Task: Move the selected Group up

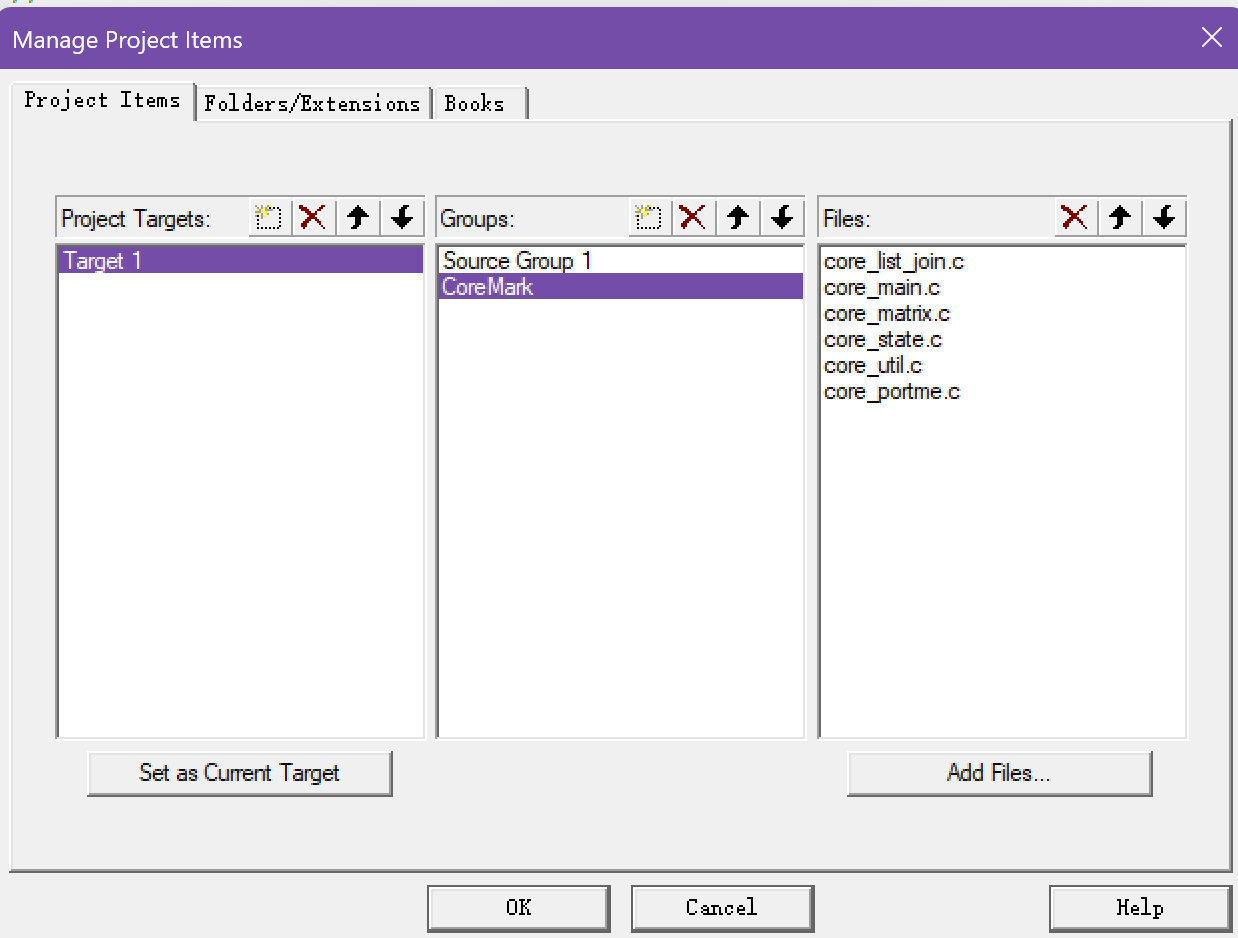Action: click(x=738, y=217)
